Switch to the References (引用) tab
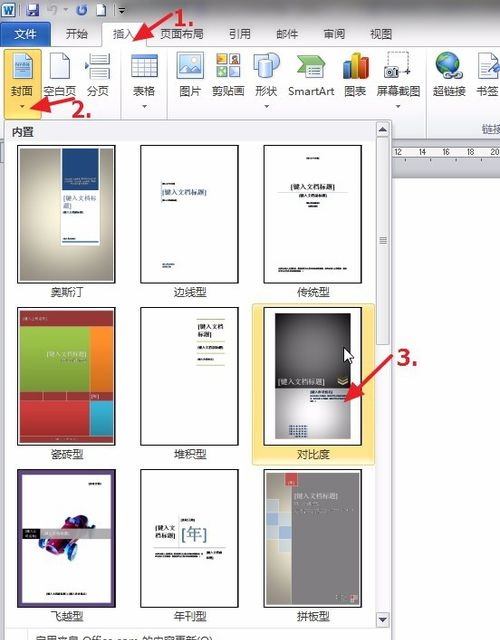Screen dimensions: 500x640 click(x=240, y=34)
